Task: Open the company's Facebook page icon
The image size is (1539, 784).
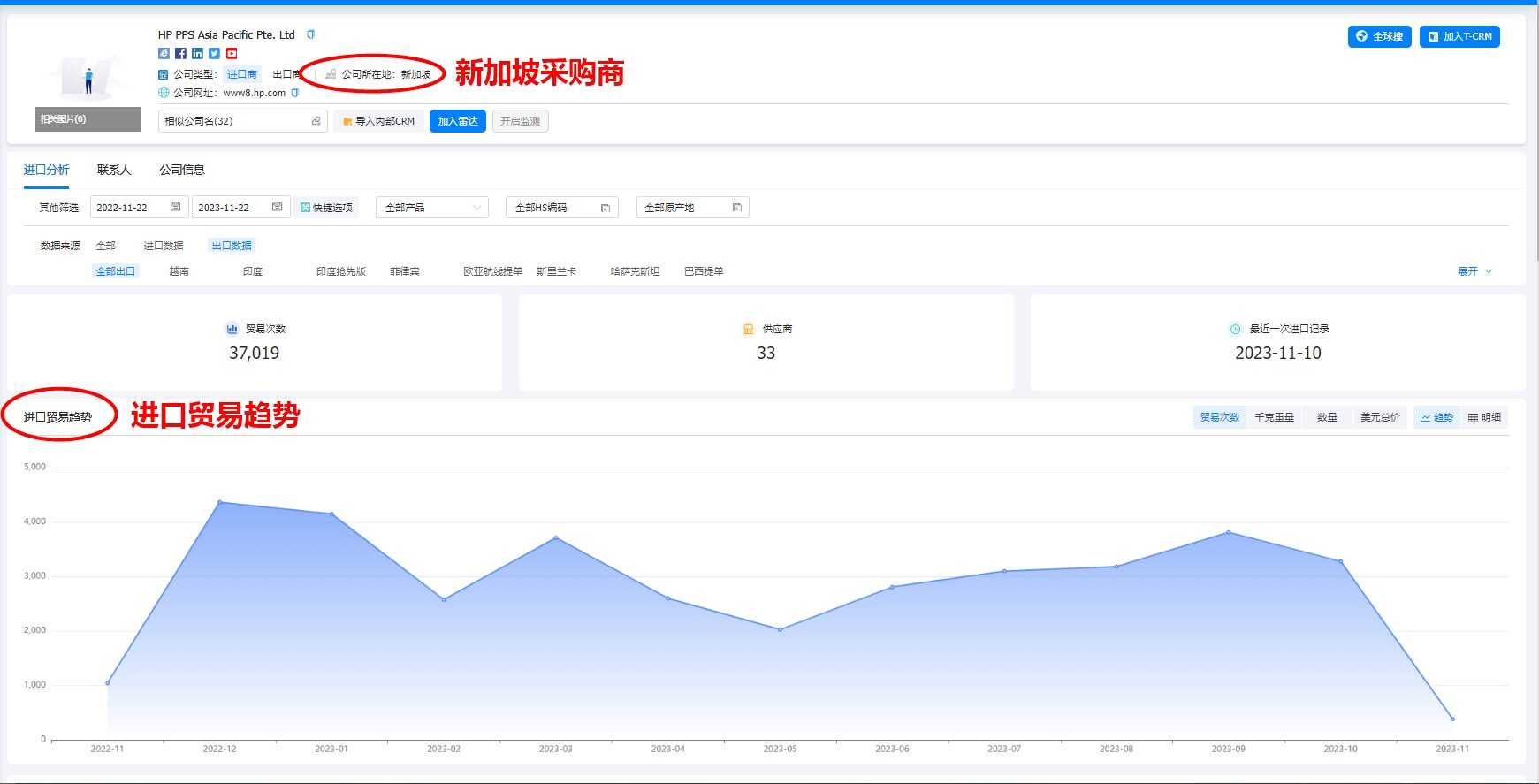Action: coord(180,54)
